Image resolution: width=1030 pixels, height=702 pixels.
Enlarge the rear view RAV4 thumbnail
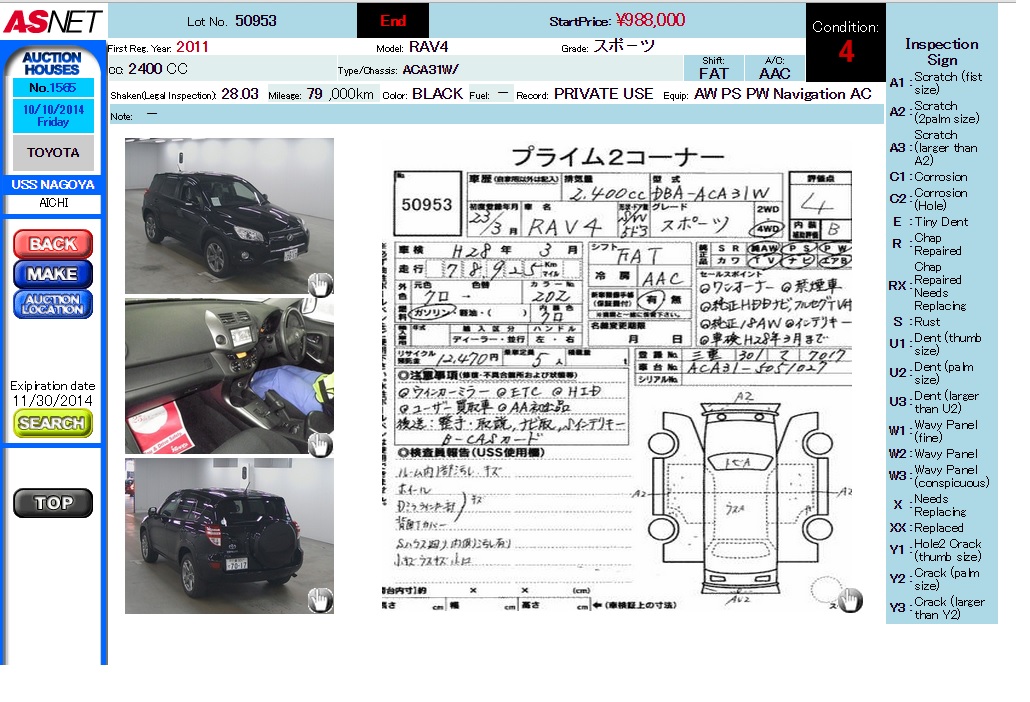[x=229, y=535]
